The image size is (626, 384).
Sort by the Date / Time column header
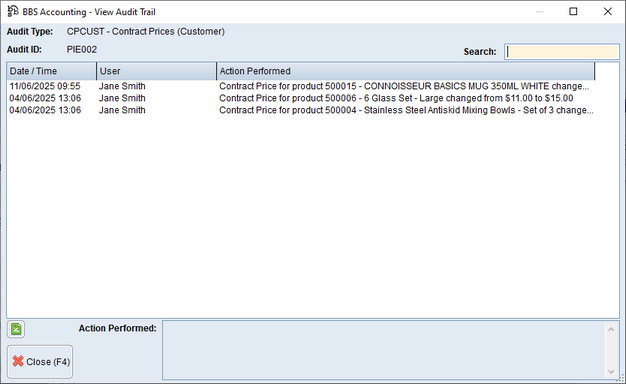pos(52,71)
